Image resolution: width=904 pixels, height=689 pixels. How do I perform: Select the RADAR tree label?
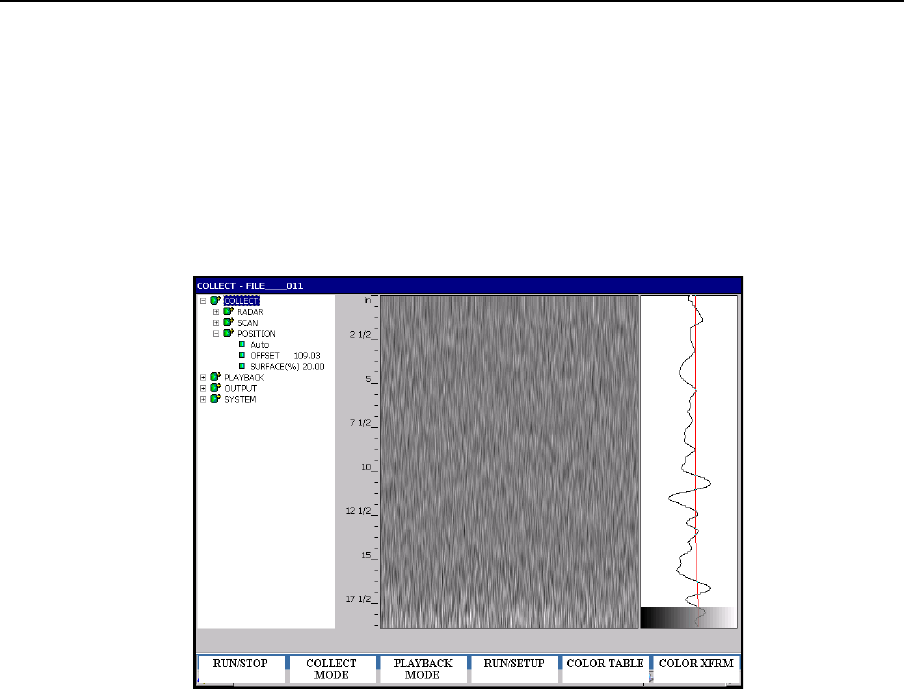coord(250,312)
